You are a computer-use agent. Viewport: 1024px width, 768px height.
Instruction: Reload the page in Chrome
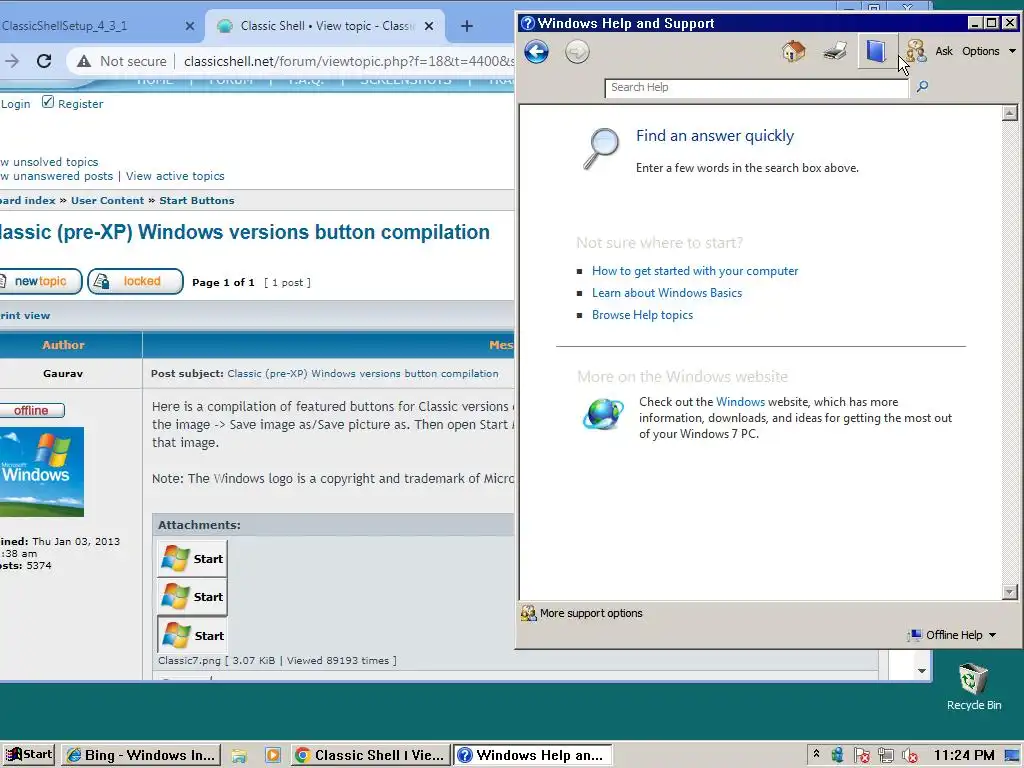[44, 61]
